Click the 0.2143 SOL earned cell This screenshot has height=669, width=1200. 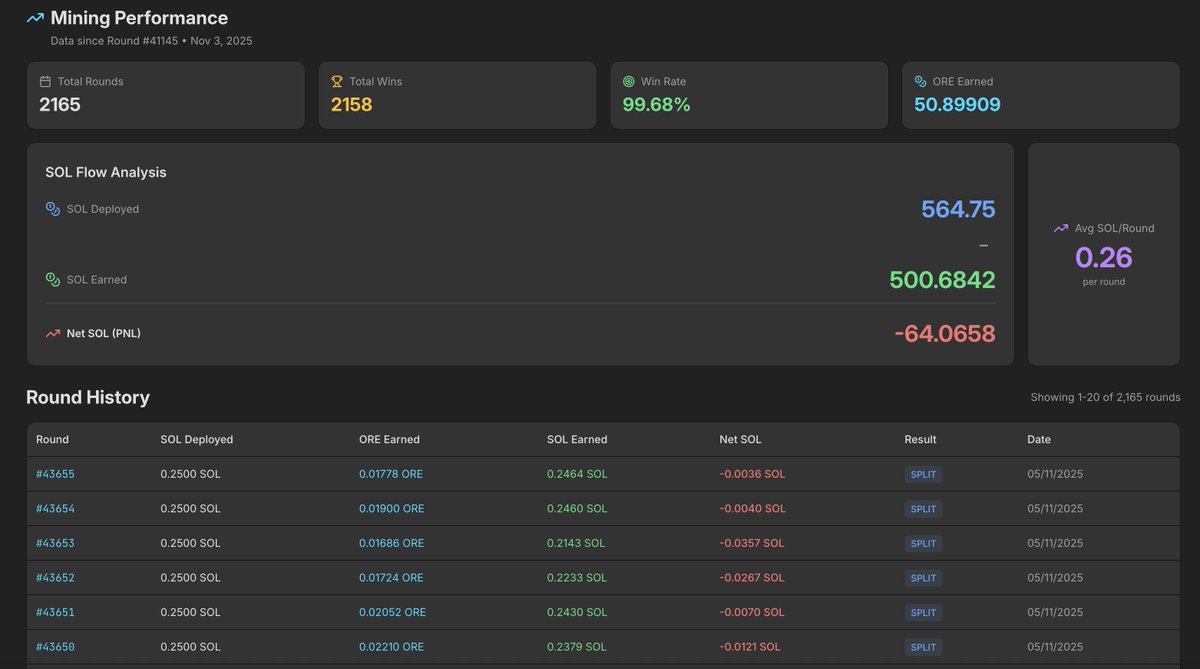pos(576,543)
